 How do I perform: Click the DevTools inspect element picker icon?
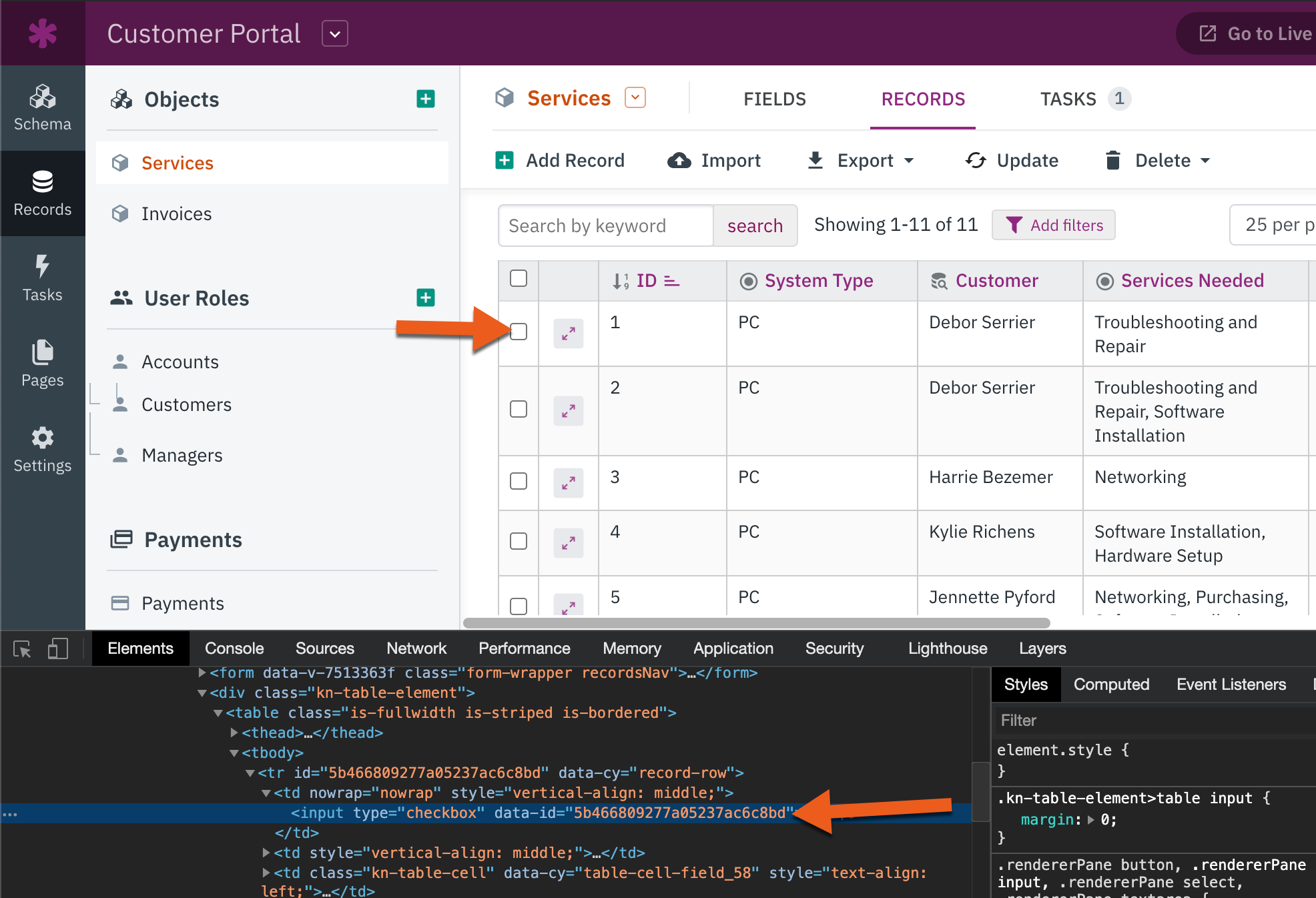click(x=22, y=648)
